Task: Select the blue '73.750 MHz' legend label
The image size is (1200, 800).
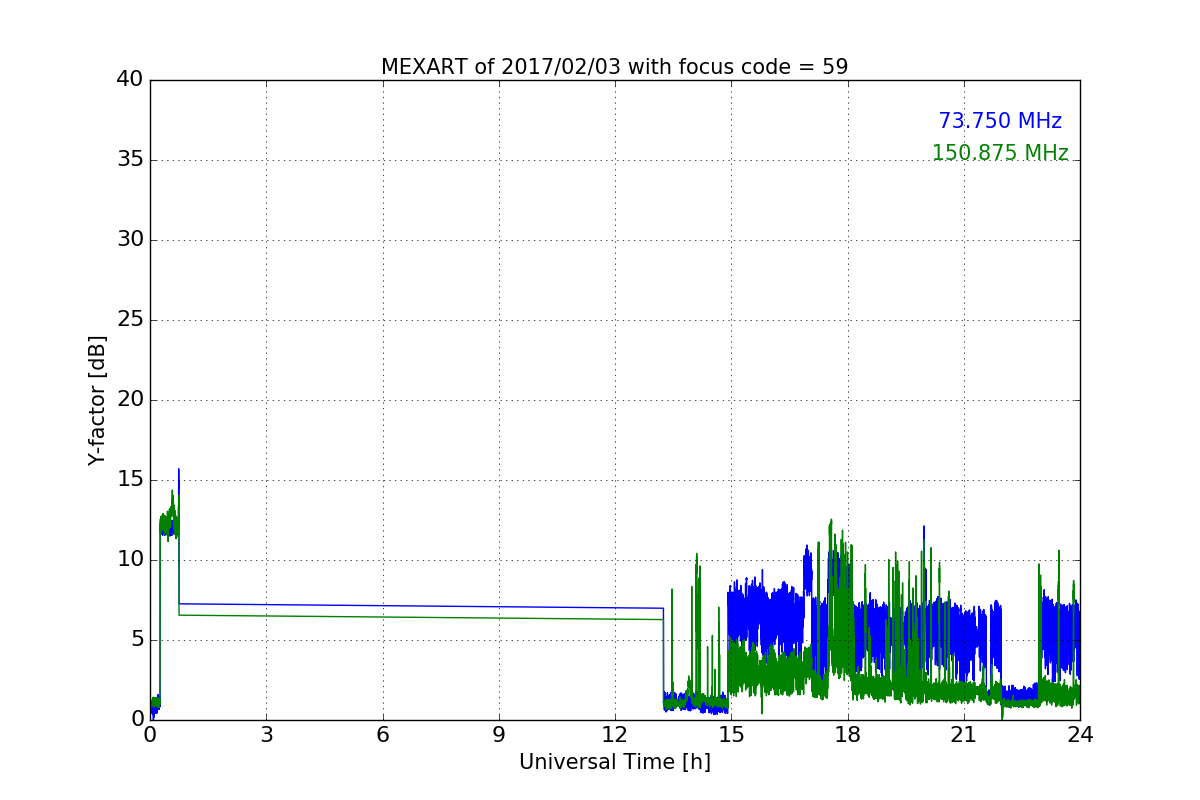Action: tap(1000, 121)
